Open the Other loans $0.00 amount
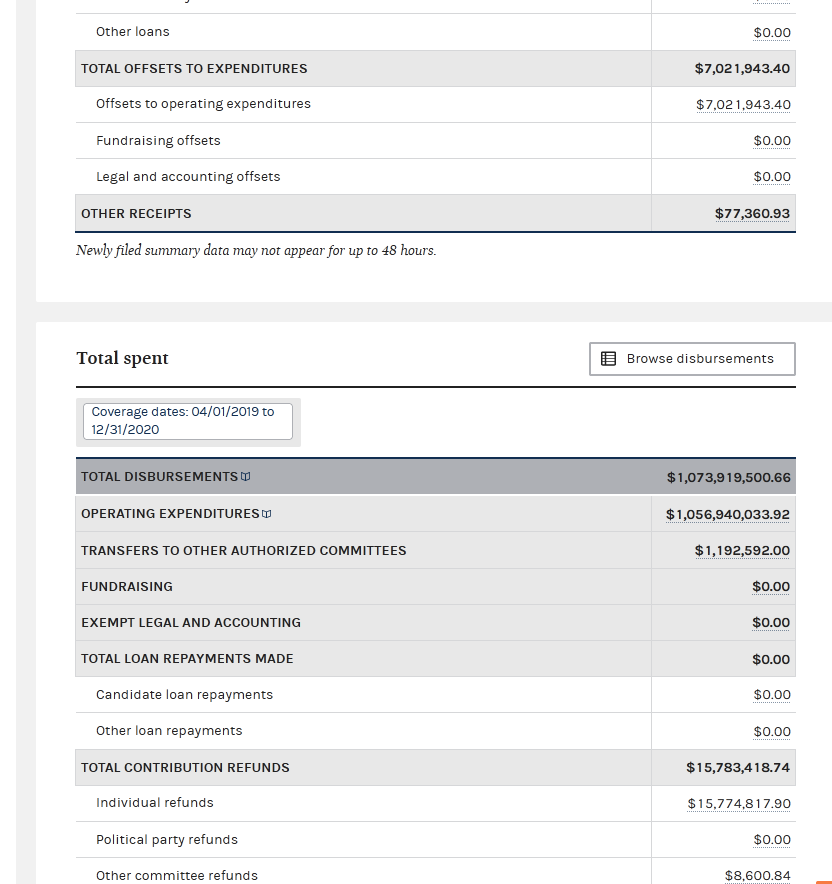The width and height of the screenshot is (832, 884). tap(772, 33)
